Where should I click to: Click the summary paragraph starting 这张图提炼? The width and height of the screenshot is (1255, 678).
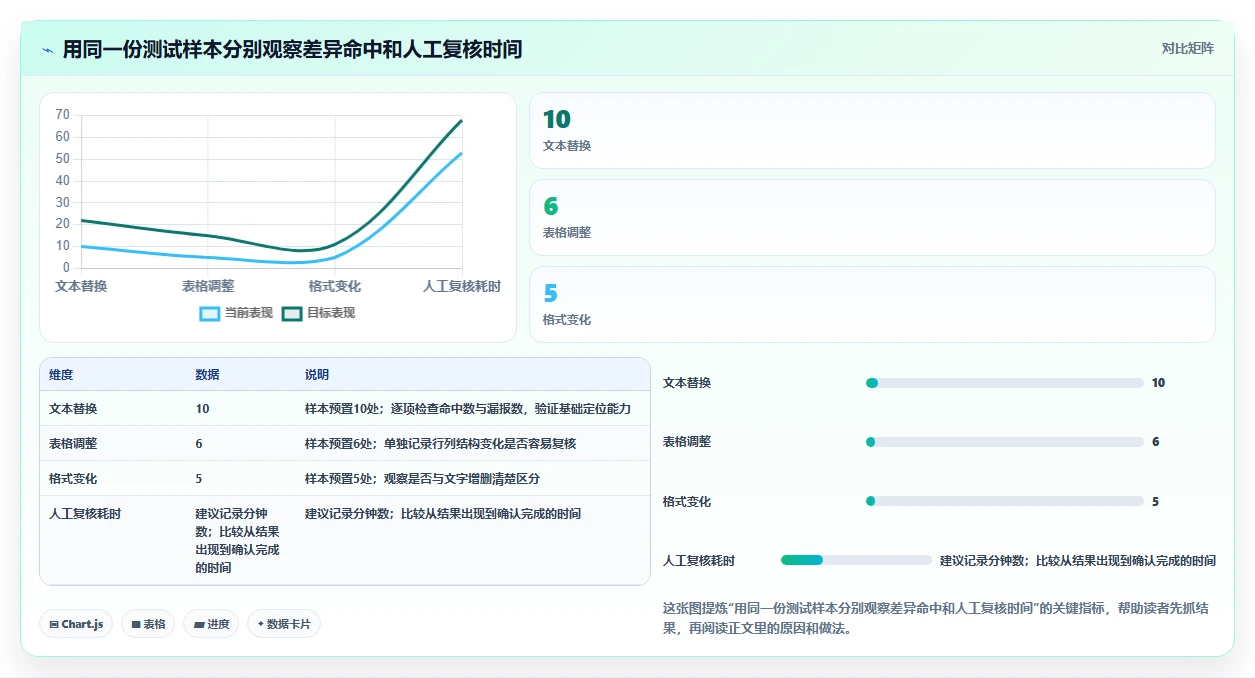coord(936,619)
